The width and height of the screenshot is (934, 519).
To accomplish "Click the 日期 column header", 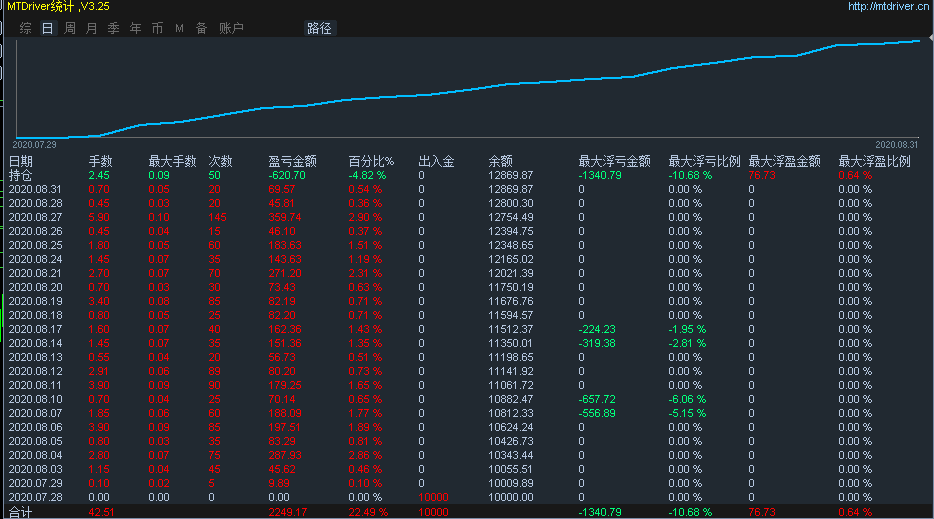I will click(21, 161).
